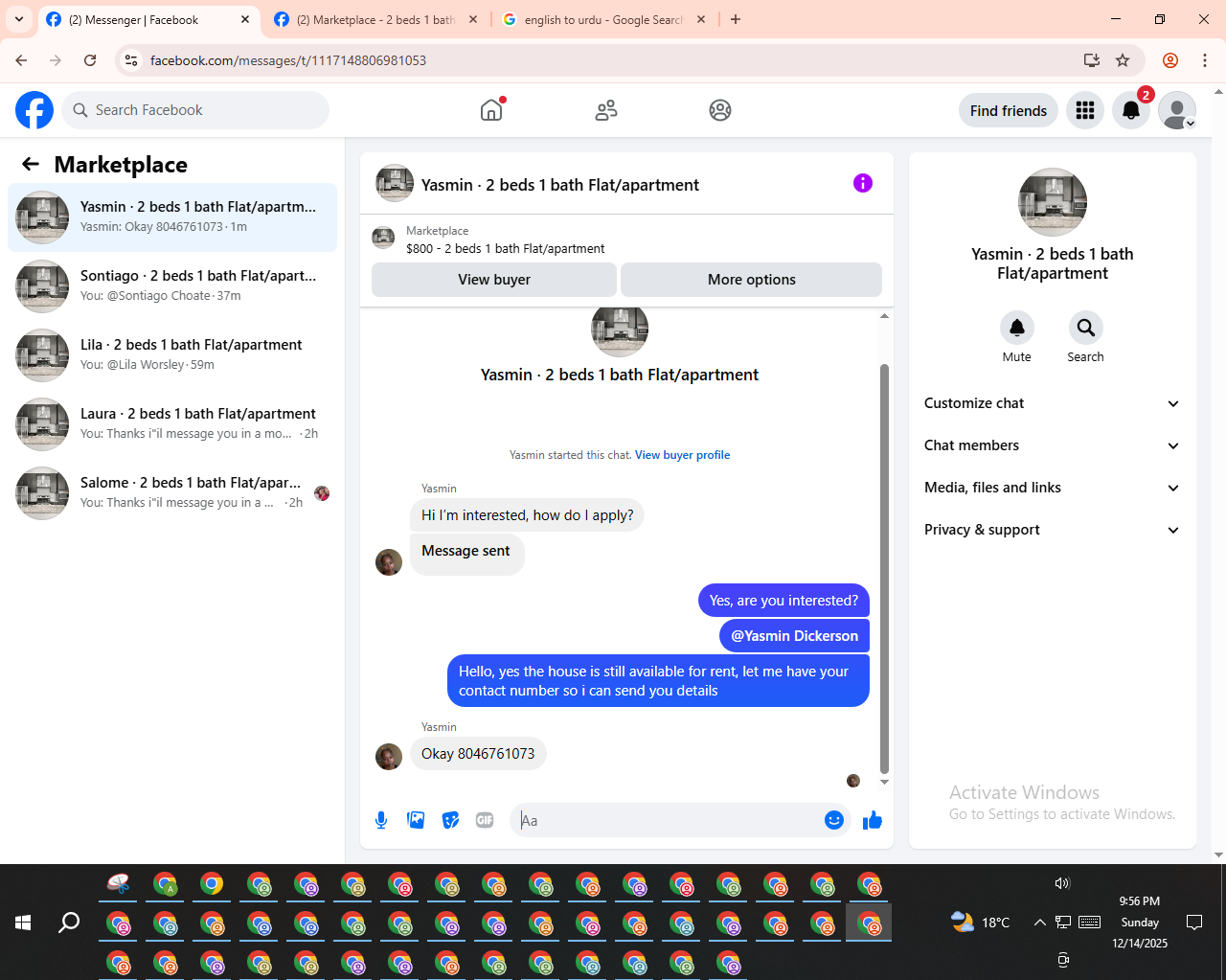Screen dimensions: 1226x980
Task: Open the Salome conversation
Action: [172, 493]
